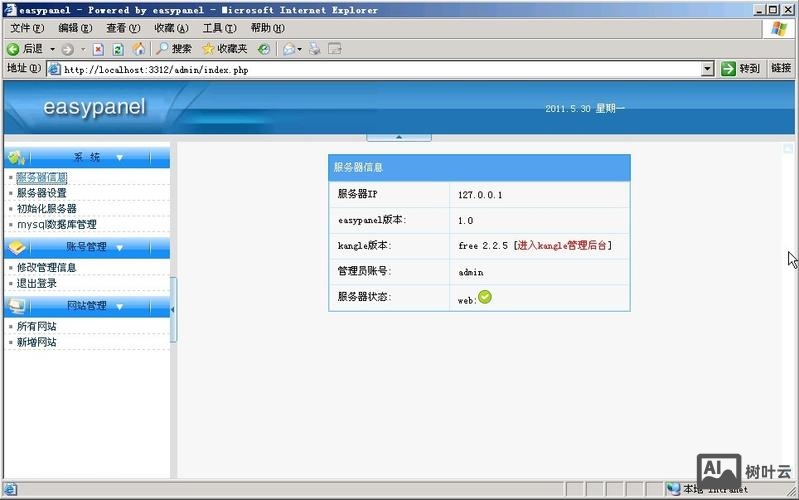This screenshot has width=799, height=500.
Task: Select the 127.0.0.1 server IP value
Action: [x=480, y=195]
